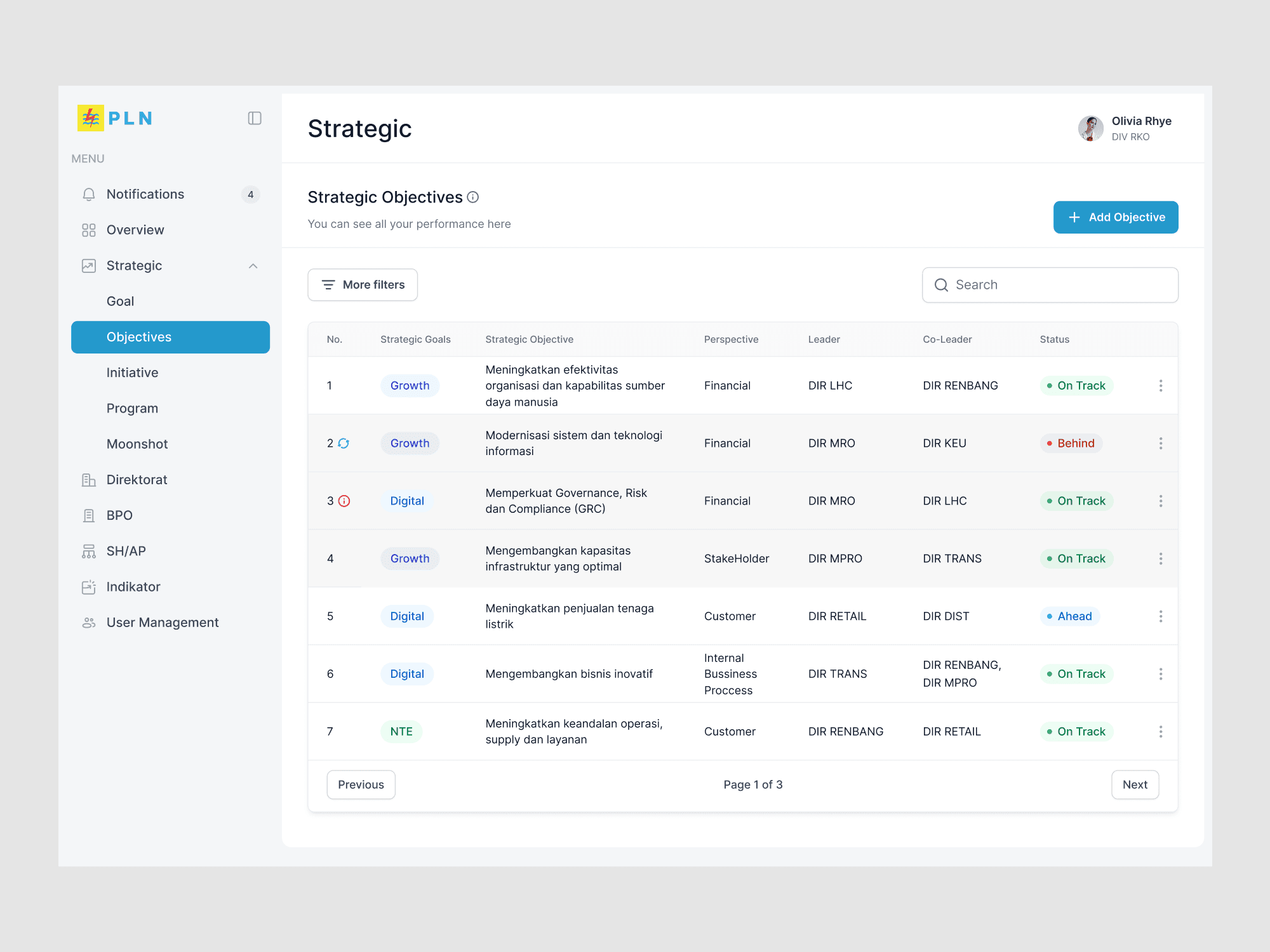Viewport: 1270px width, 952px height.
Task: Click the Behind status badge
Action: coord(1071,443)
